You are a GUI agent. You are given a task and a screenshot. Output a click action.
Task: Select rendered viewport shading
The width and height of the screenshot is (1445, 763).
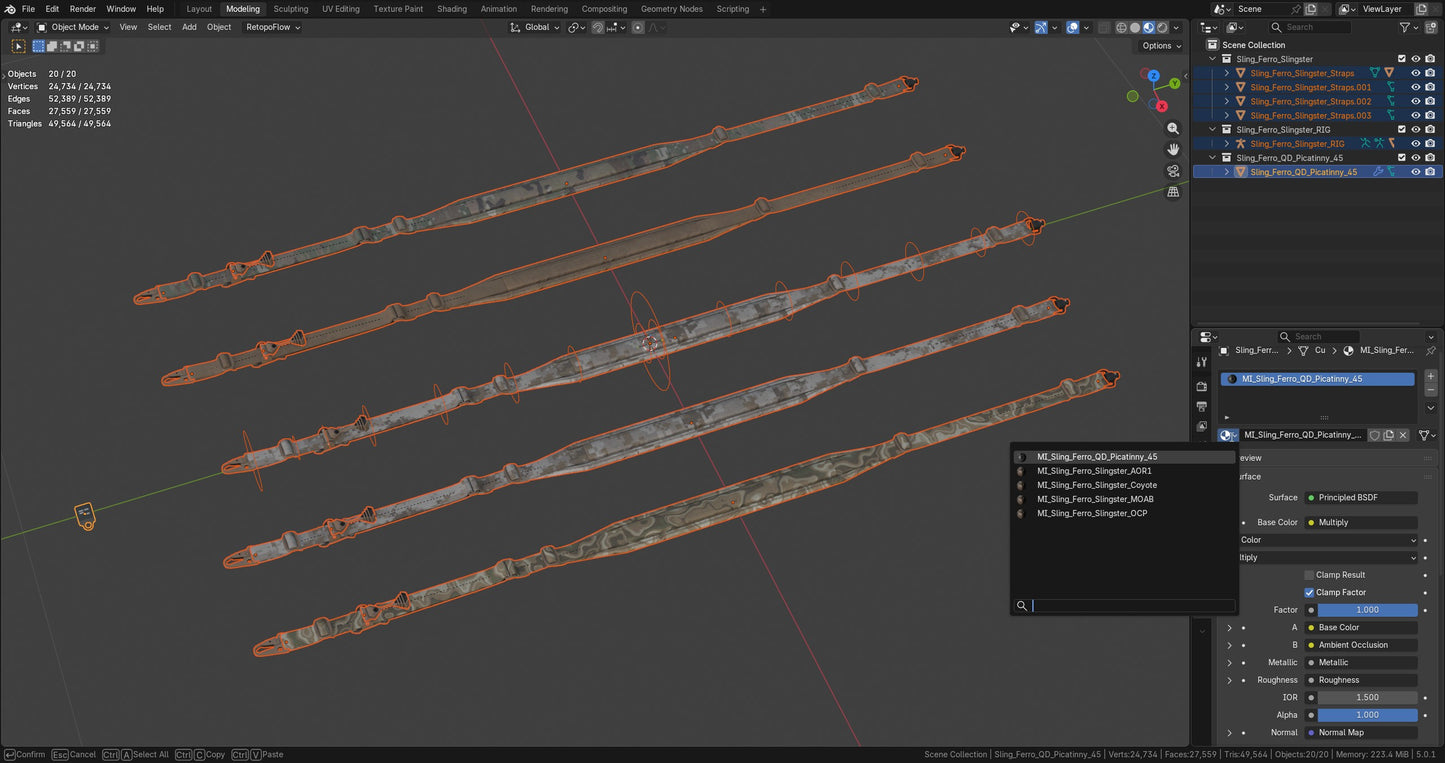coord(1161,27)
